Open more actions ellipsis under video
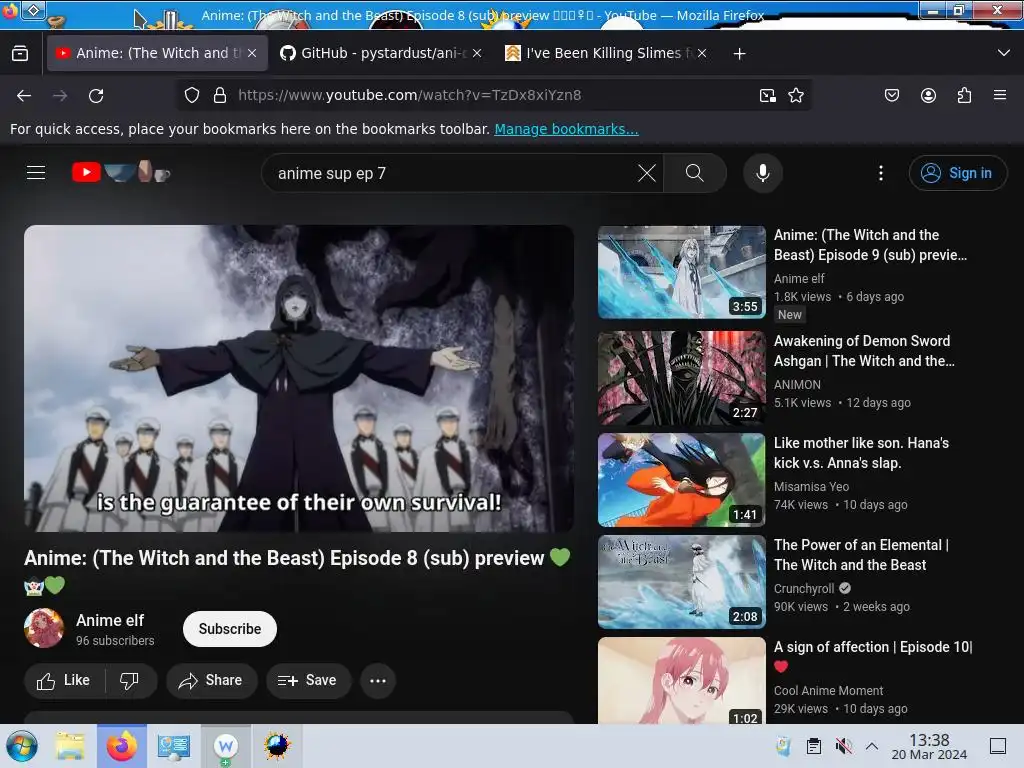Screen dimensions: 1024x768 pos(377,680)
